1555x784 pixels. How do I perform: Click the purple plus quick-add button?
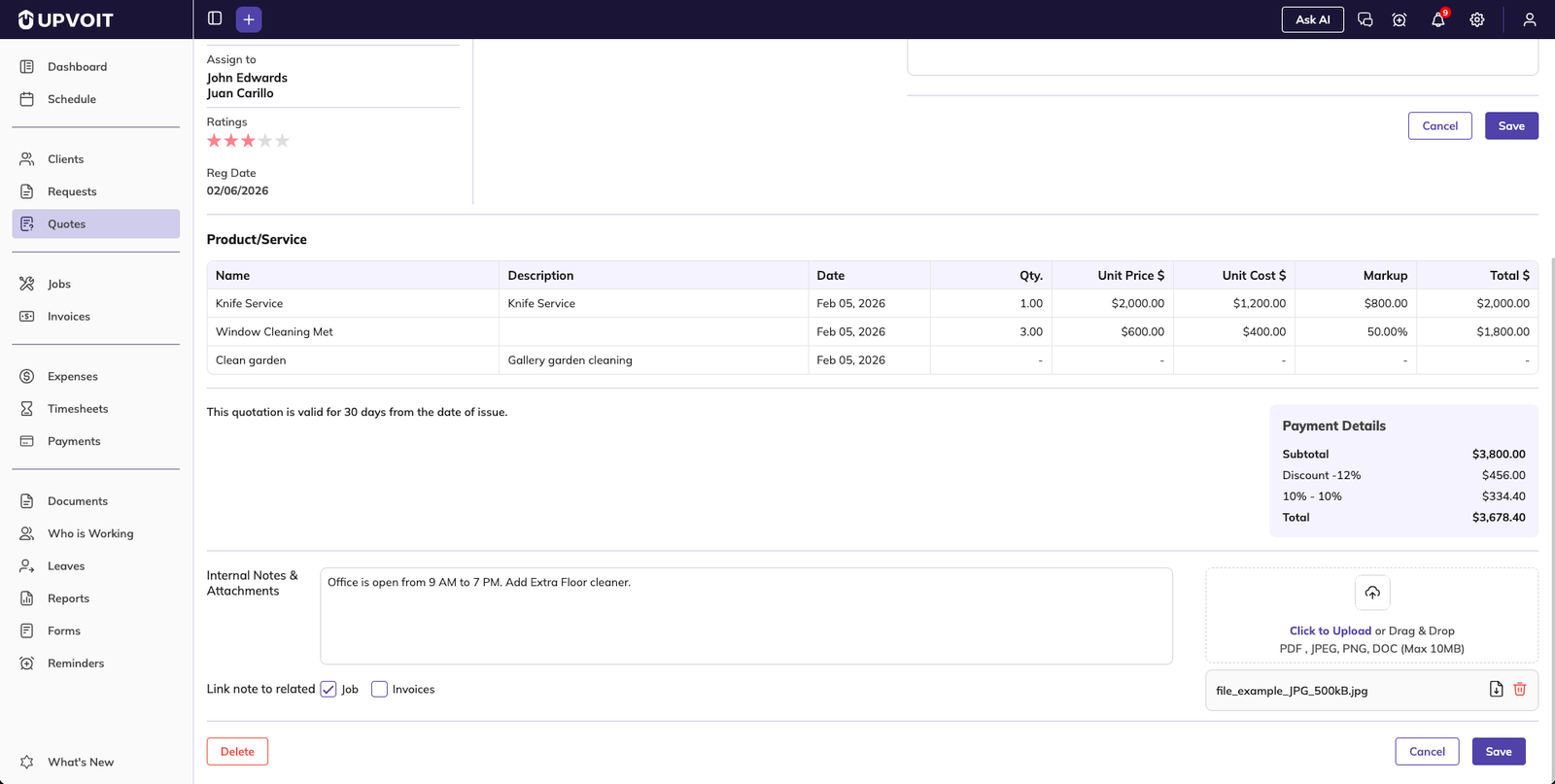point(249,19)
